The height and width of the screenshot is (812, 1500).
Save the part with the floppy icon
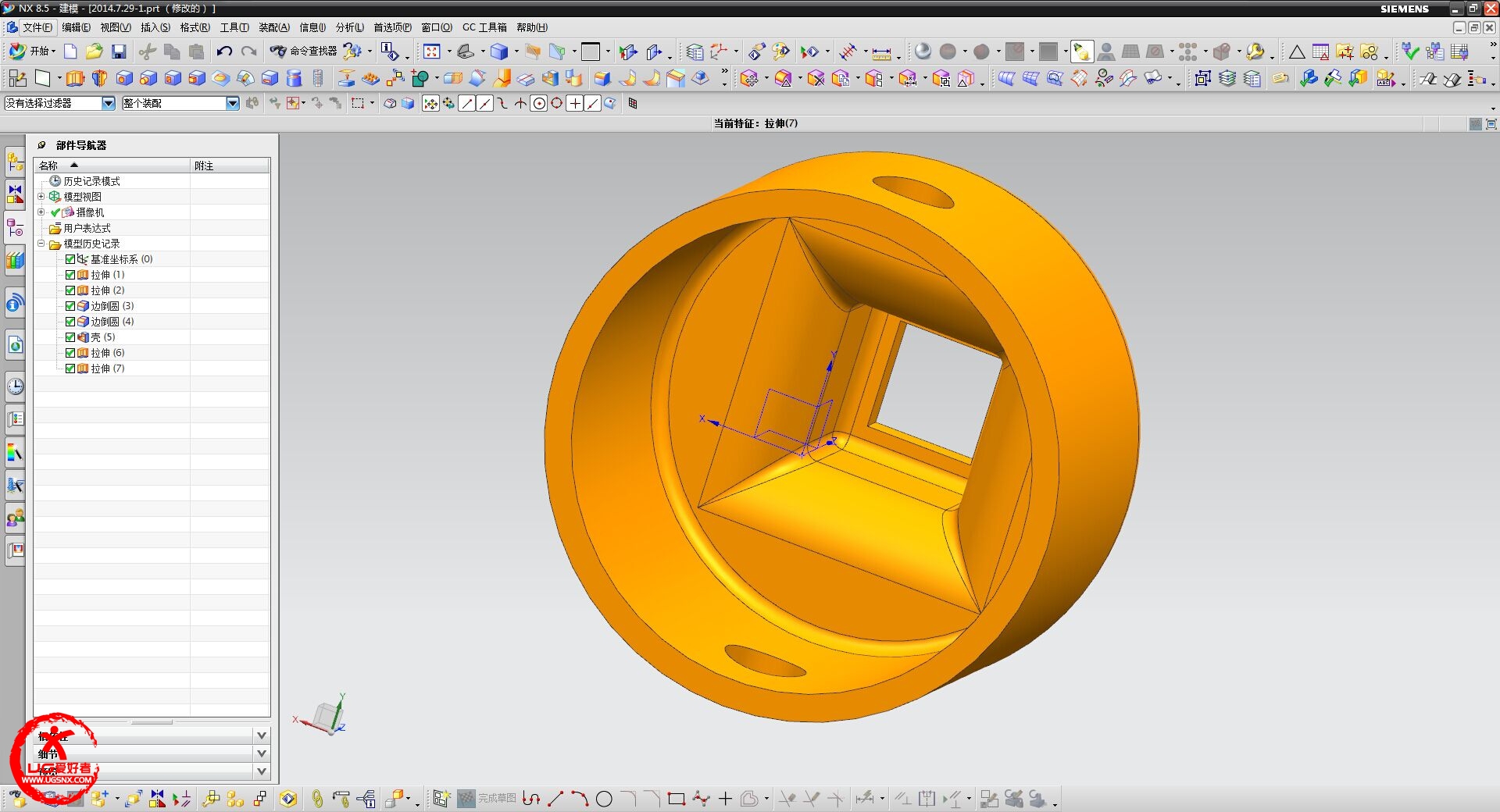click(119, 52)
